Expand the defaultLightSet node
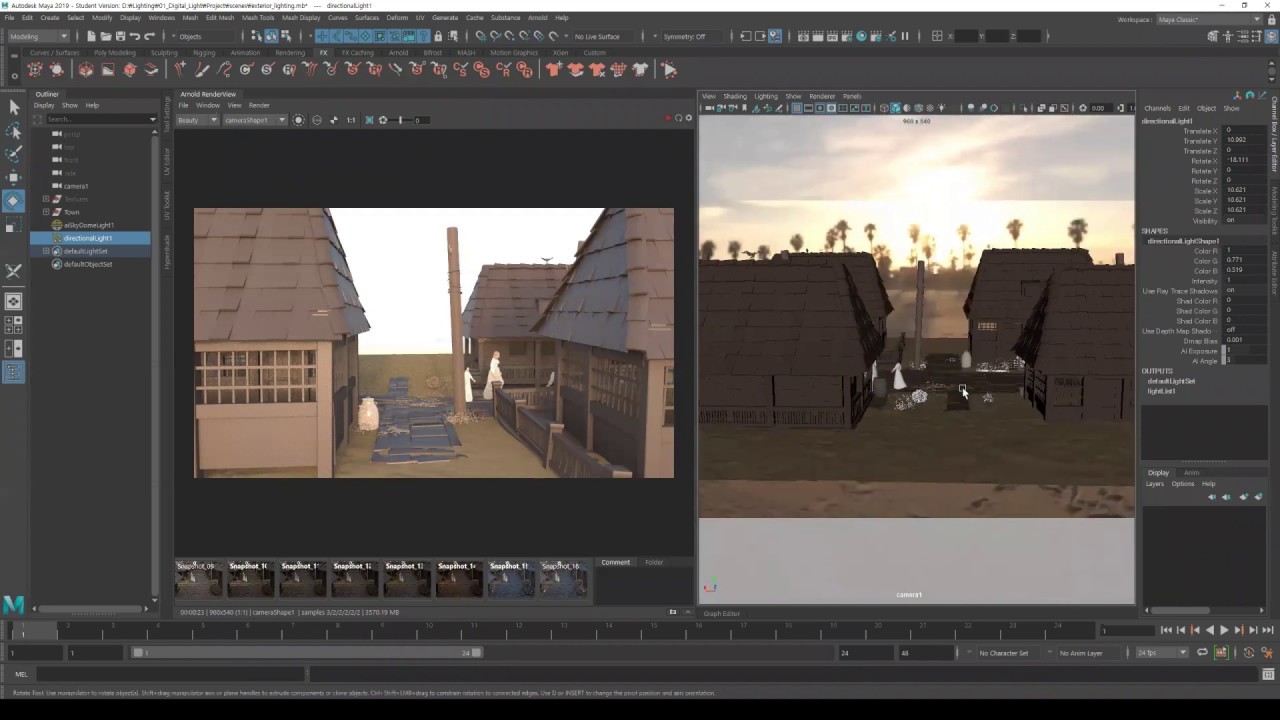The image size is (1280, 720). click(x=46, y=251)
